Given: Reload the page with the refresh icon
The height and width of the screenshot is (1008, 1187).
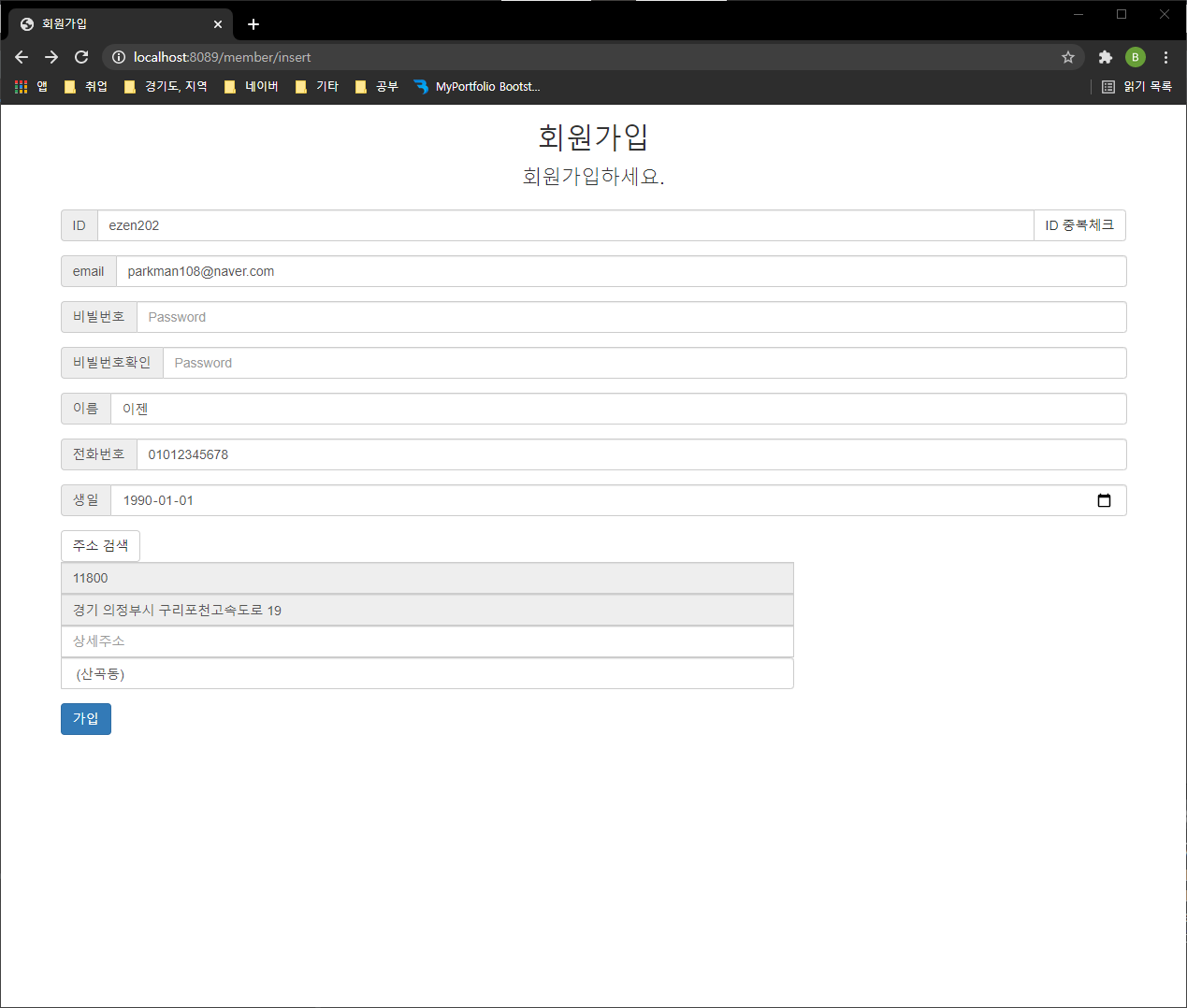Looking at the screenshot, I should coord(80,57).
